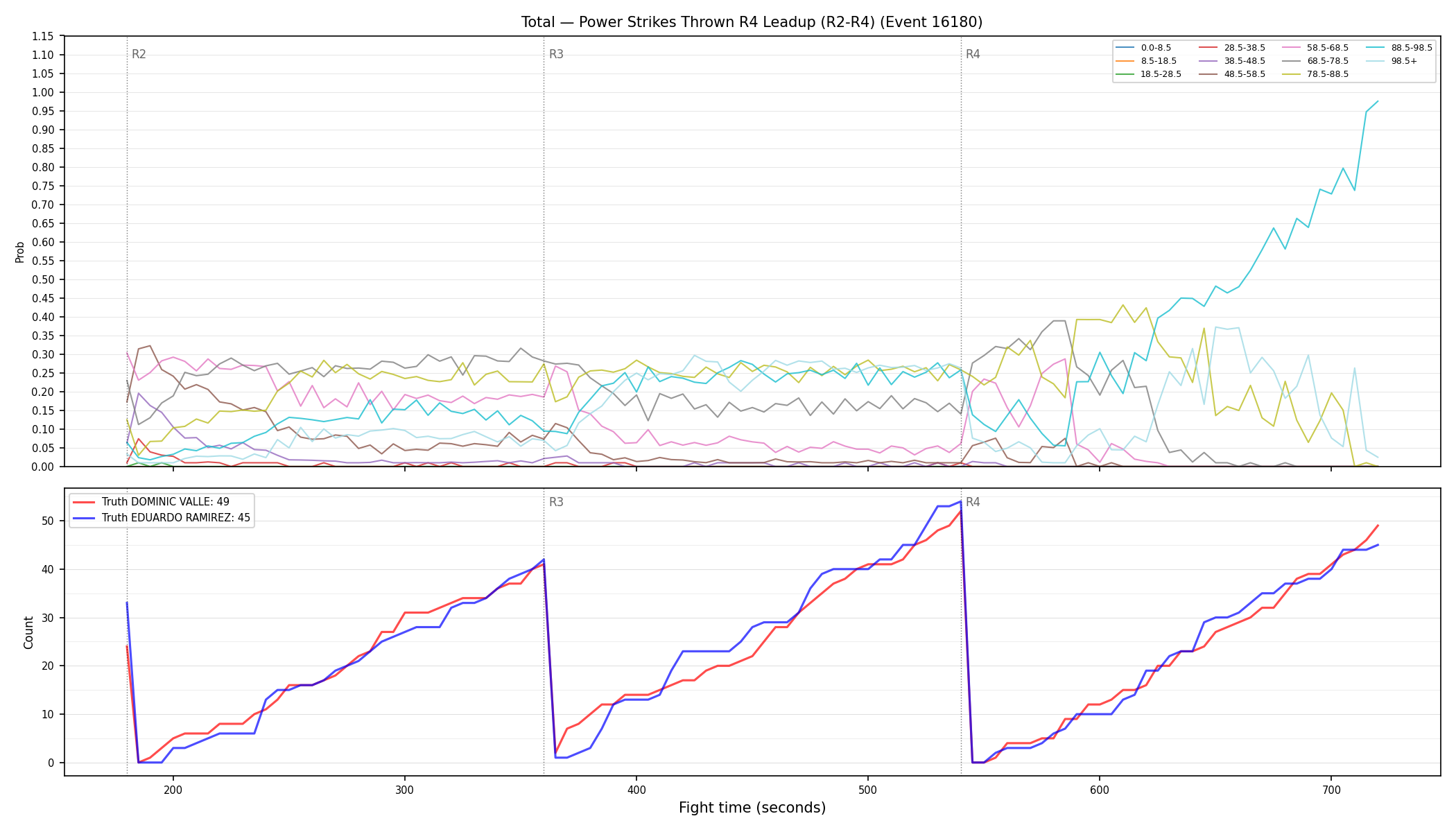The height and width of the screenshot is (832, 1456).
Task: Click the 68.5-78.5 legend label
Action: point(1328,61)
